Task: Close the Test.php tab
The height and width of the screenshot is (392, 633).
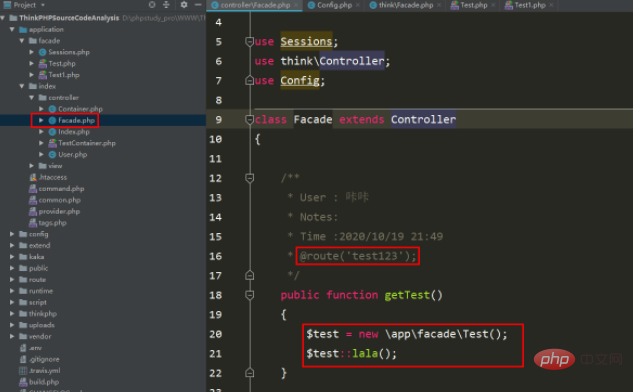Action: [493, 5]
